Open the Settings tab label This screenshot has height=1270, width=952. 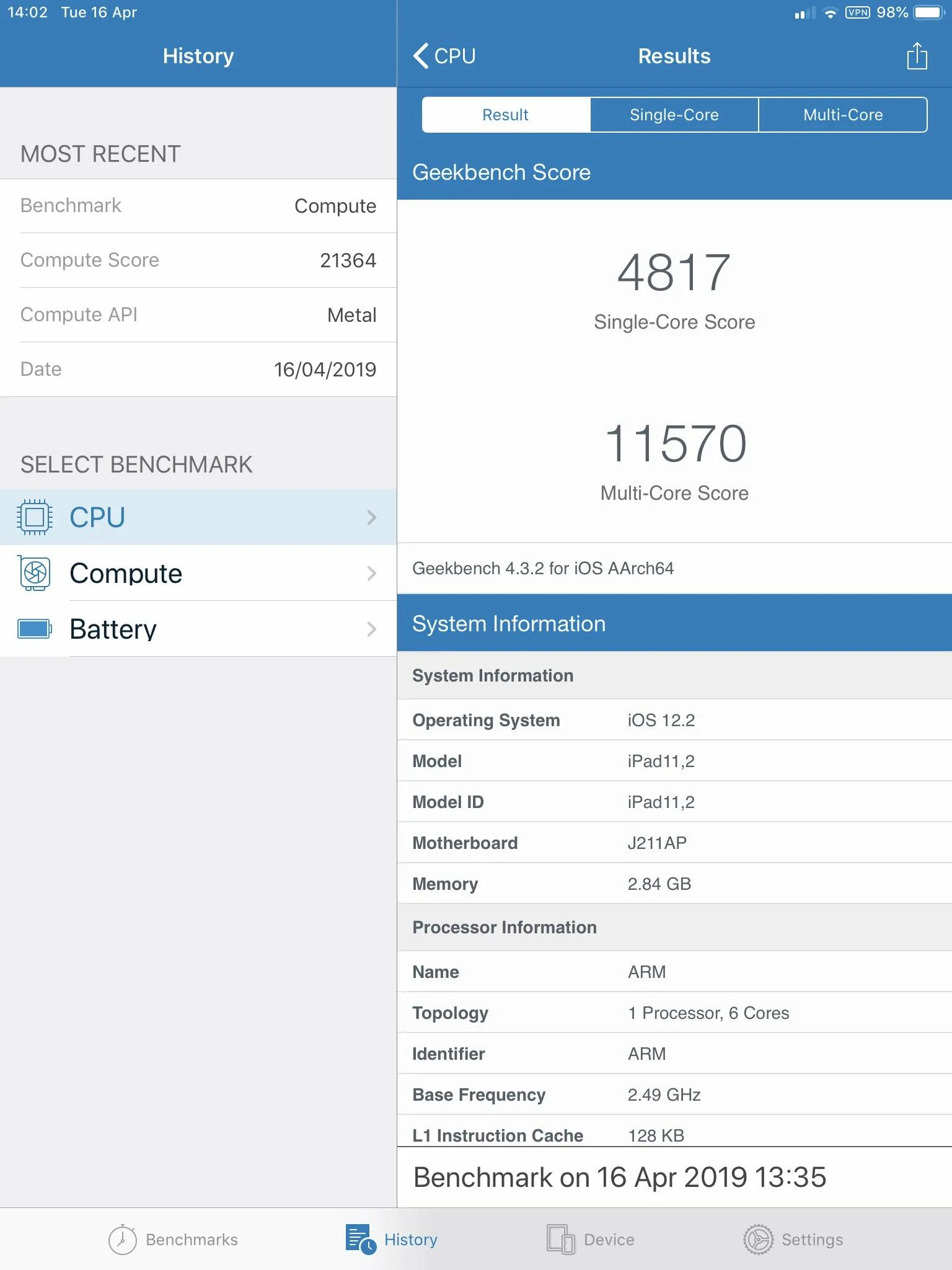point(813,1239)
